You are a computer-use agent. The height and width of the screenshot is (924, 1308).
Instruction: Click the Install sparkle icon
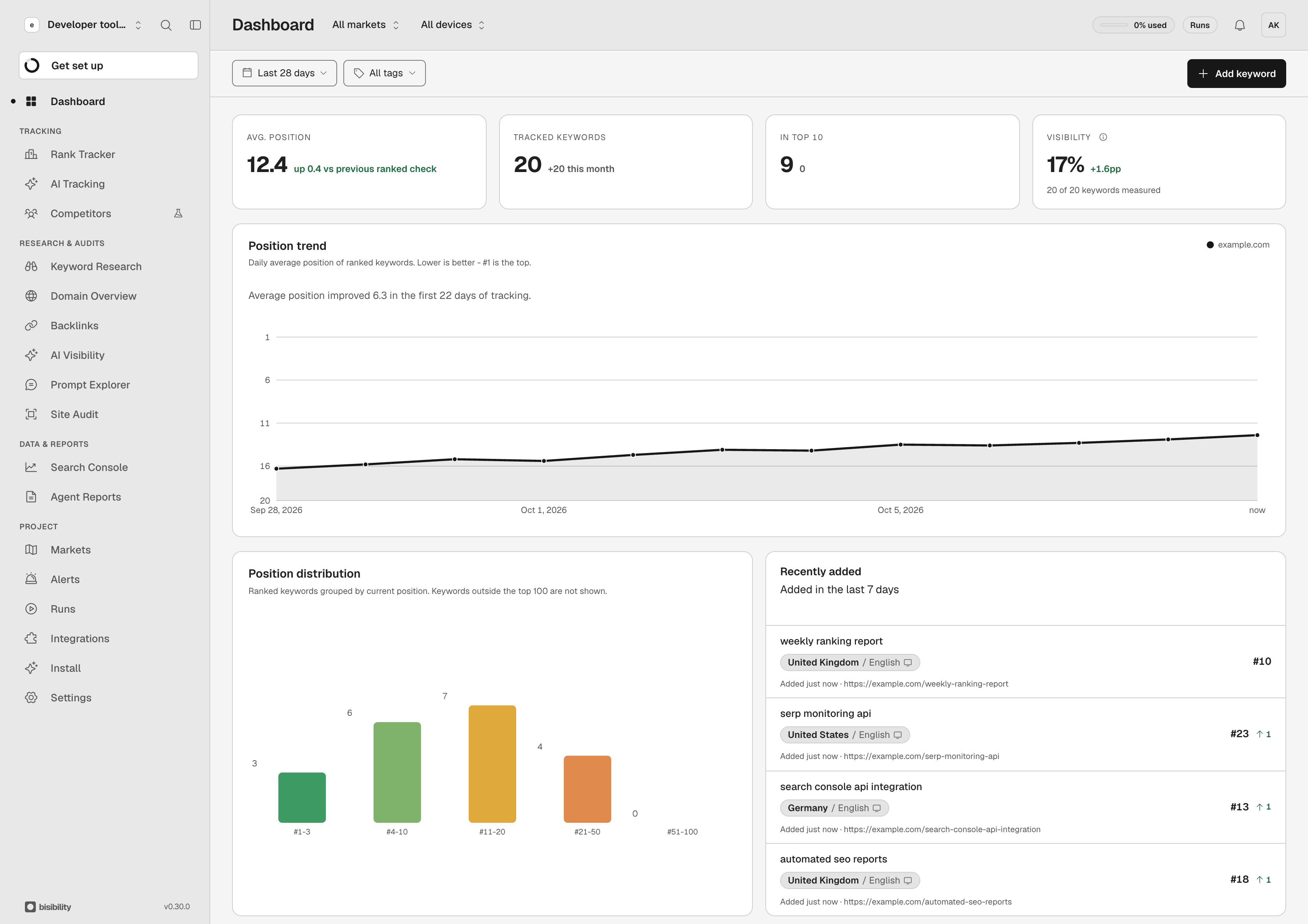(31, 668)
